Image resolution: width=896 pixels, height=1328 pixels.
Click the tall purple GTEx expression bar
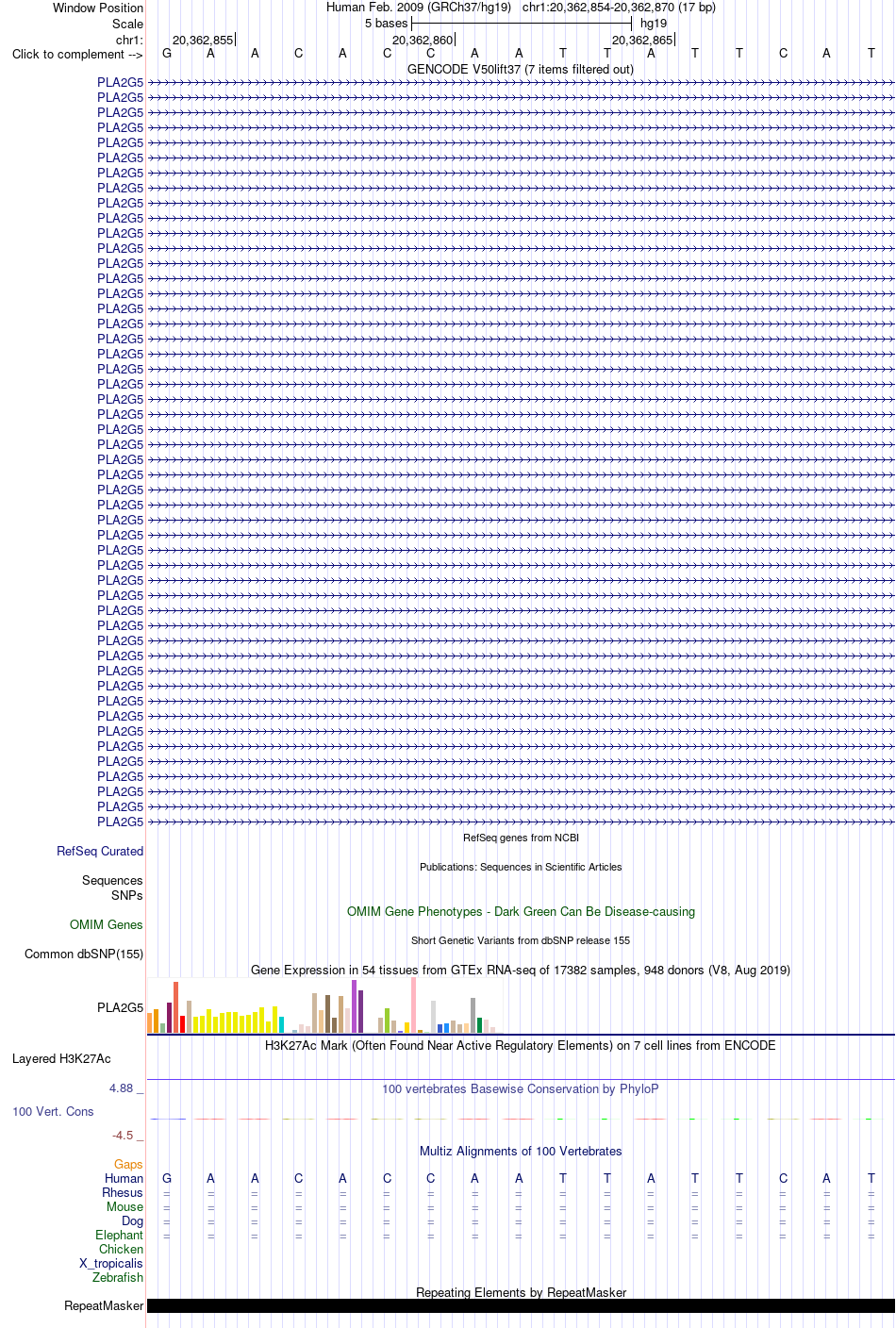[354, 1006]
